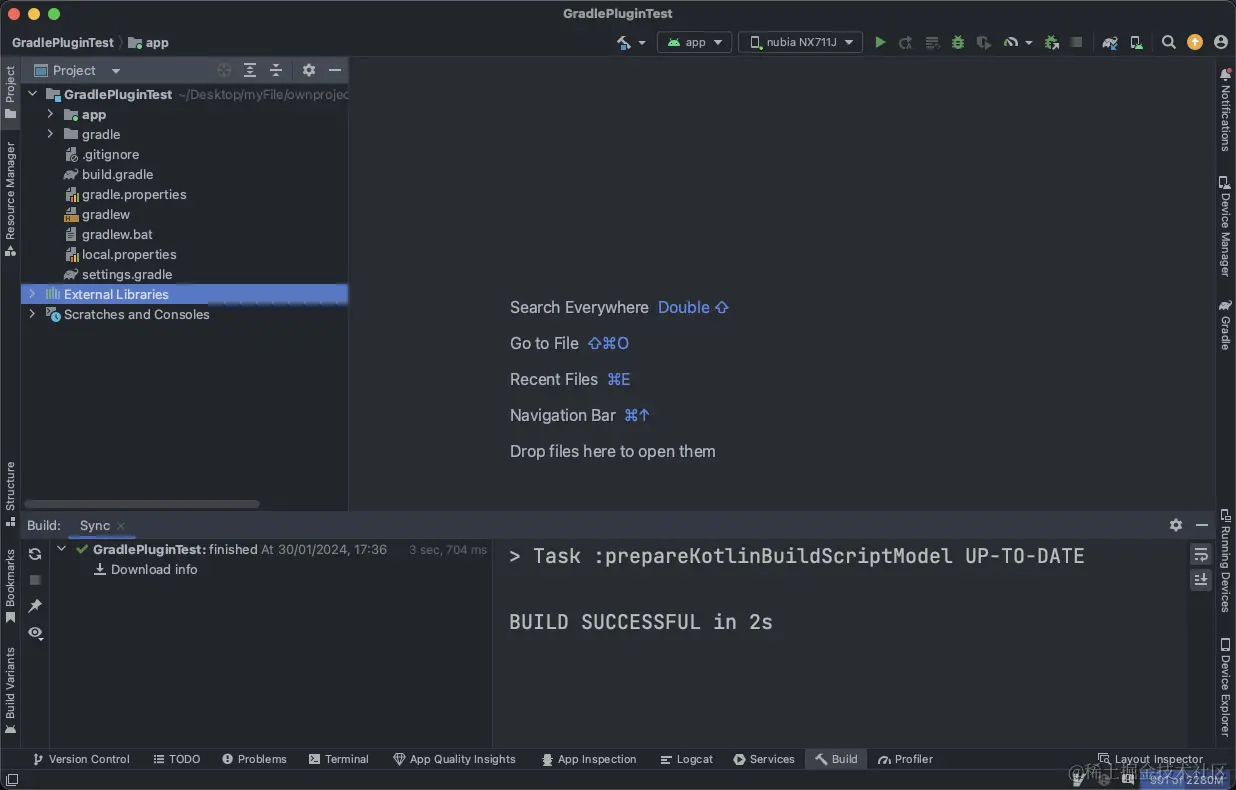Open the Problems tool window
This screenshot has height=790, width=1236.
[x=254, y=759]
